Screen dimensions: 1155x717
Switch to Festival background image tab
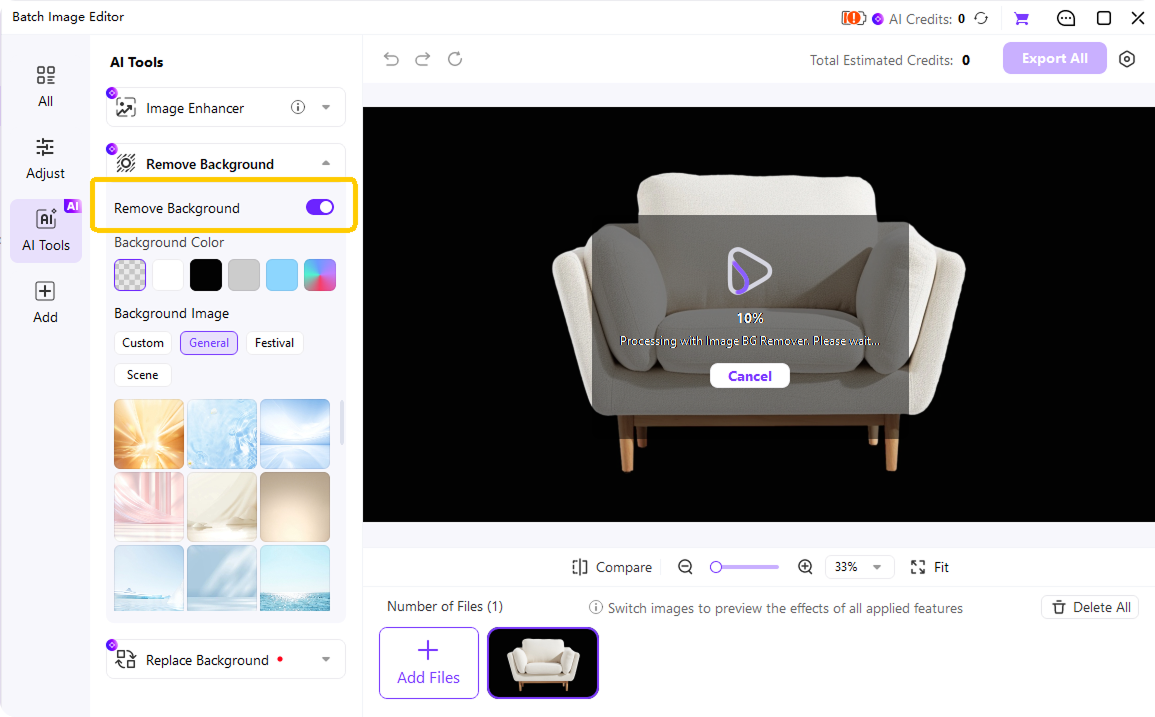274,343
